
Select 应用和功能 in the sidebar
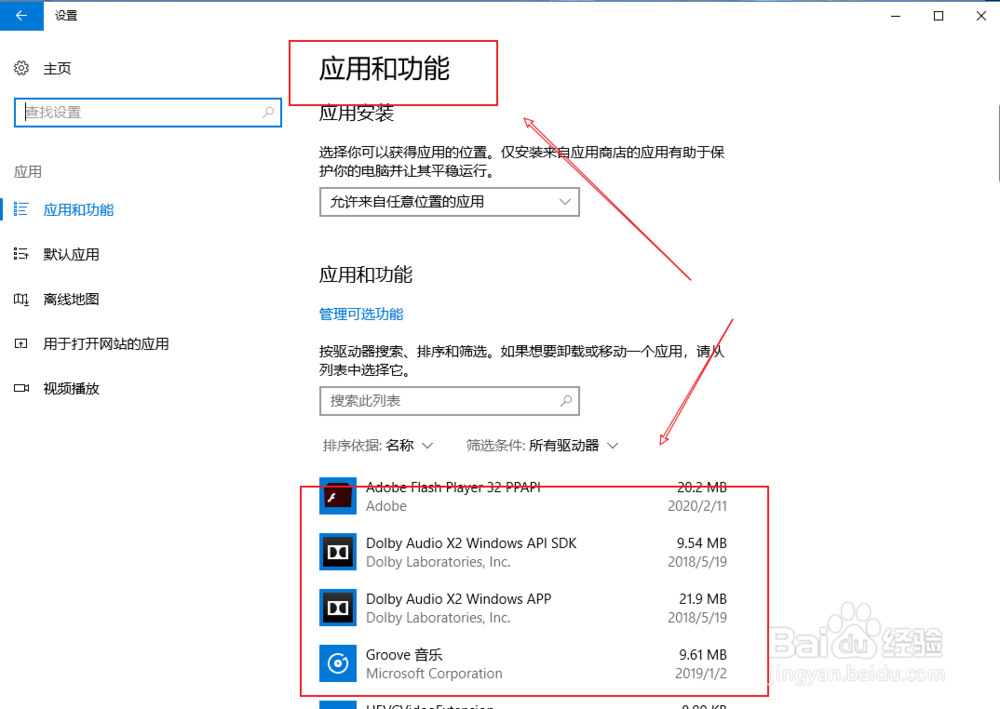(x=78, y=210)
